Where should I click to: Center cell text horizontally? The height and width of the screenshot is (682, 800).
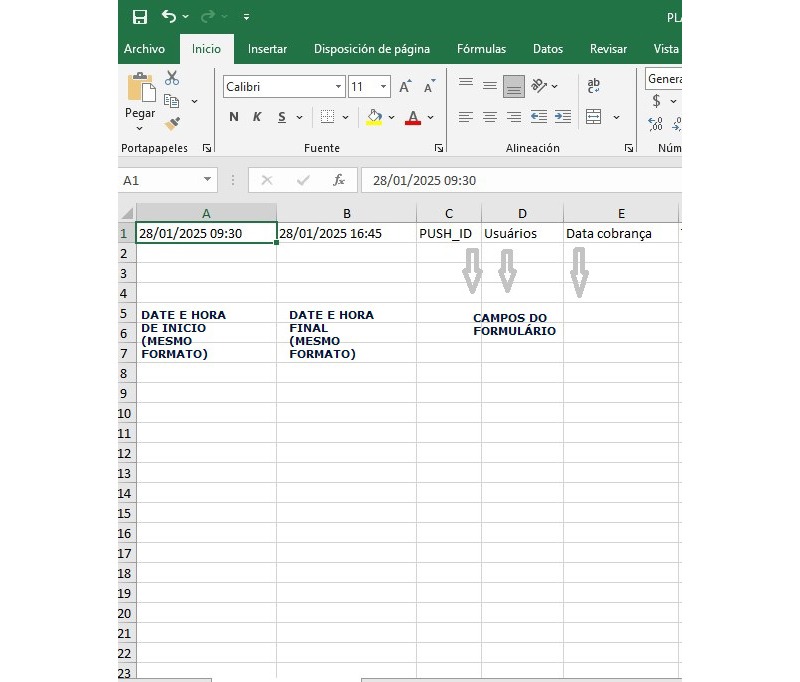tap(490, 117)
